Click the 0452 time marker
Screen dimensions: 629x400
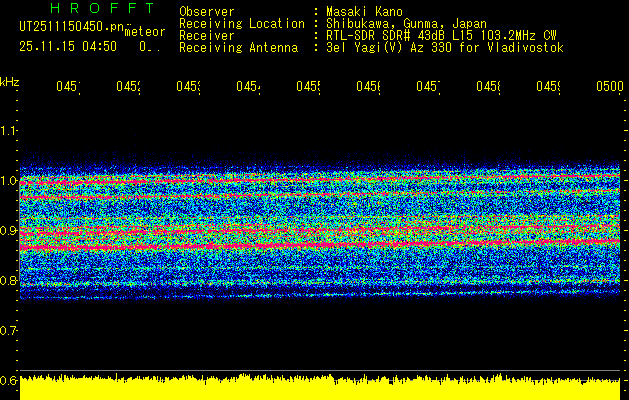point(128,86)
